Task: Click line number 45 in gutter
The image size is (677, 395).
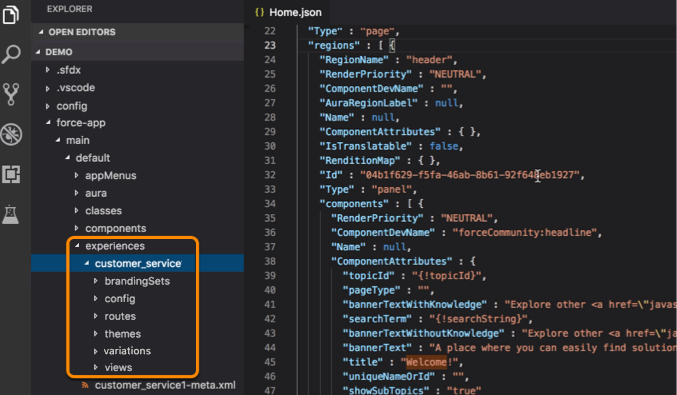Action: pyautogui.click(x=270, y=362)
